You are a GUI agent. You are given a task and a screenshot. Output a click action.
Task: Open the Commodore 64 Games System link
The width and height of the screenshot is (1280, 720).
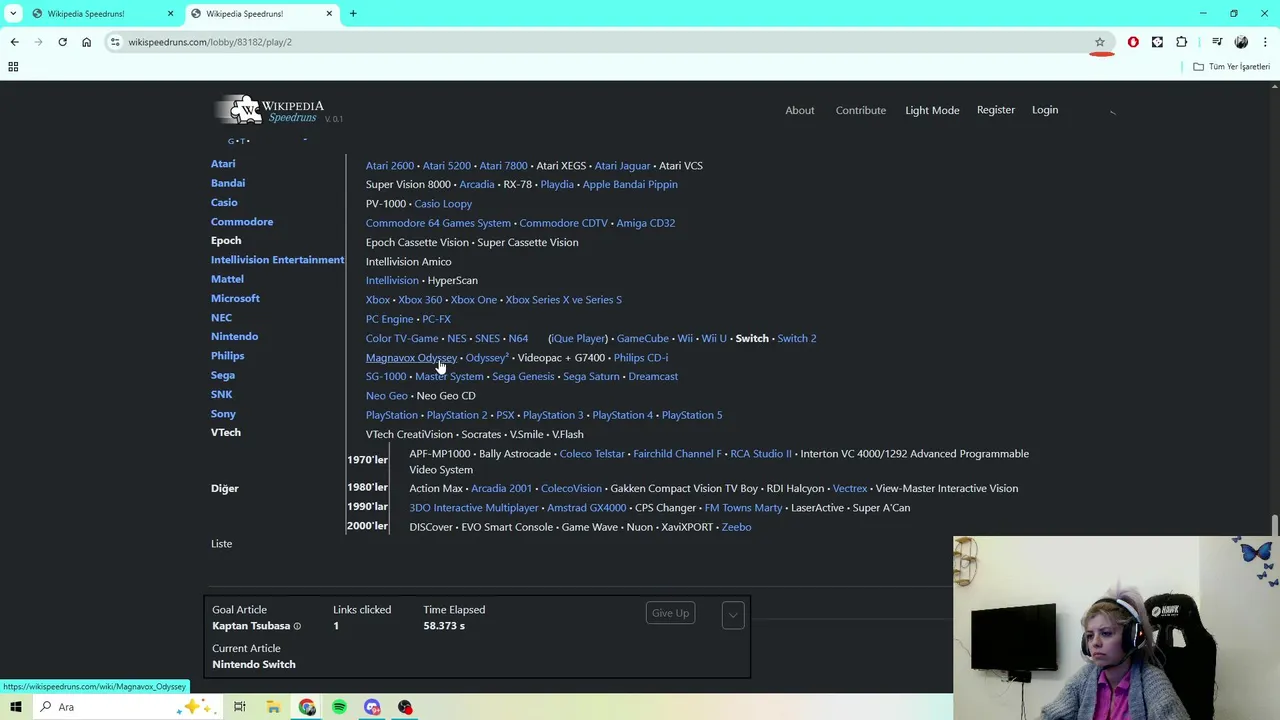point(438,223)
